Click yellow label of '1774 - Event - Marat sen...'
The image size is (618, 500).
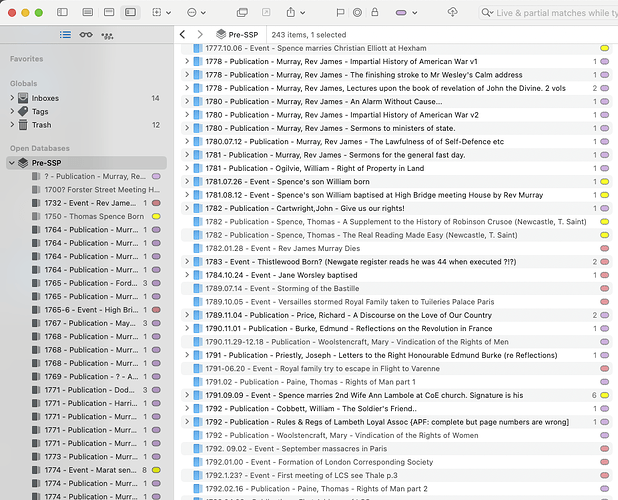pos(156,470)
